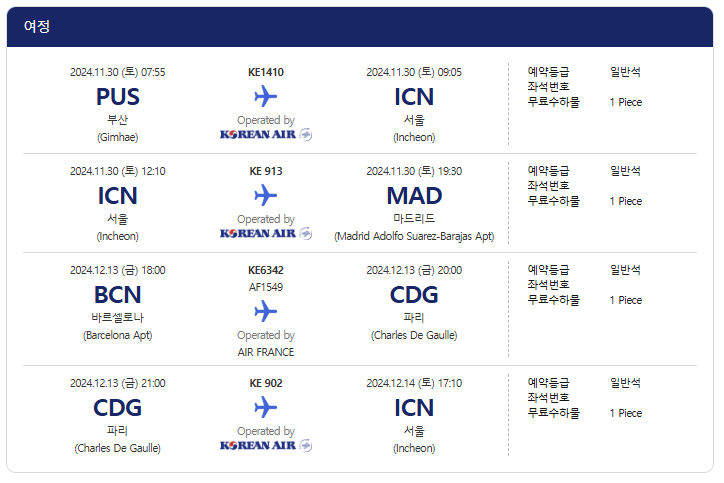Click flight number KE 902
This screenshot has height=483, width=724.
pos(265,383)
